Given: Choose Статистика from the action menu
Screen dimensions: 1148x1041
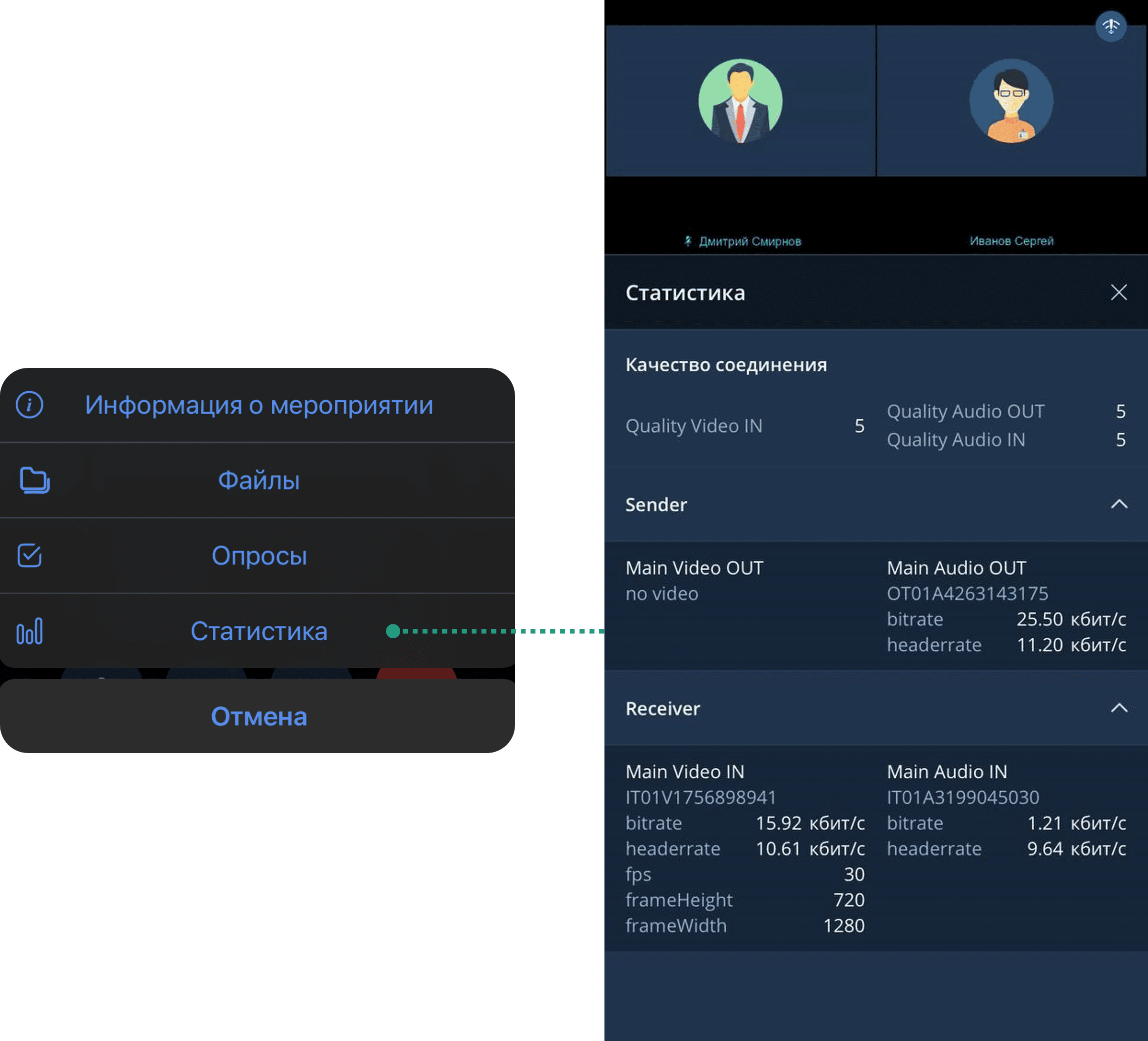Looking at the screenshot, I should [x=259, y=631].
